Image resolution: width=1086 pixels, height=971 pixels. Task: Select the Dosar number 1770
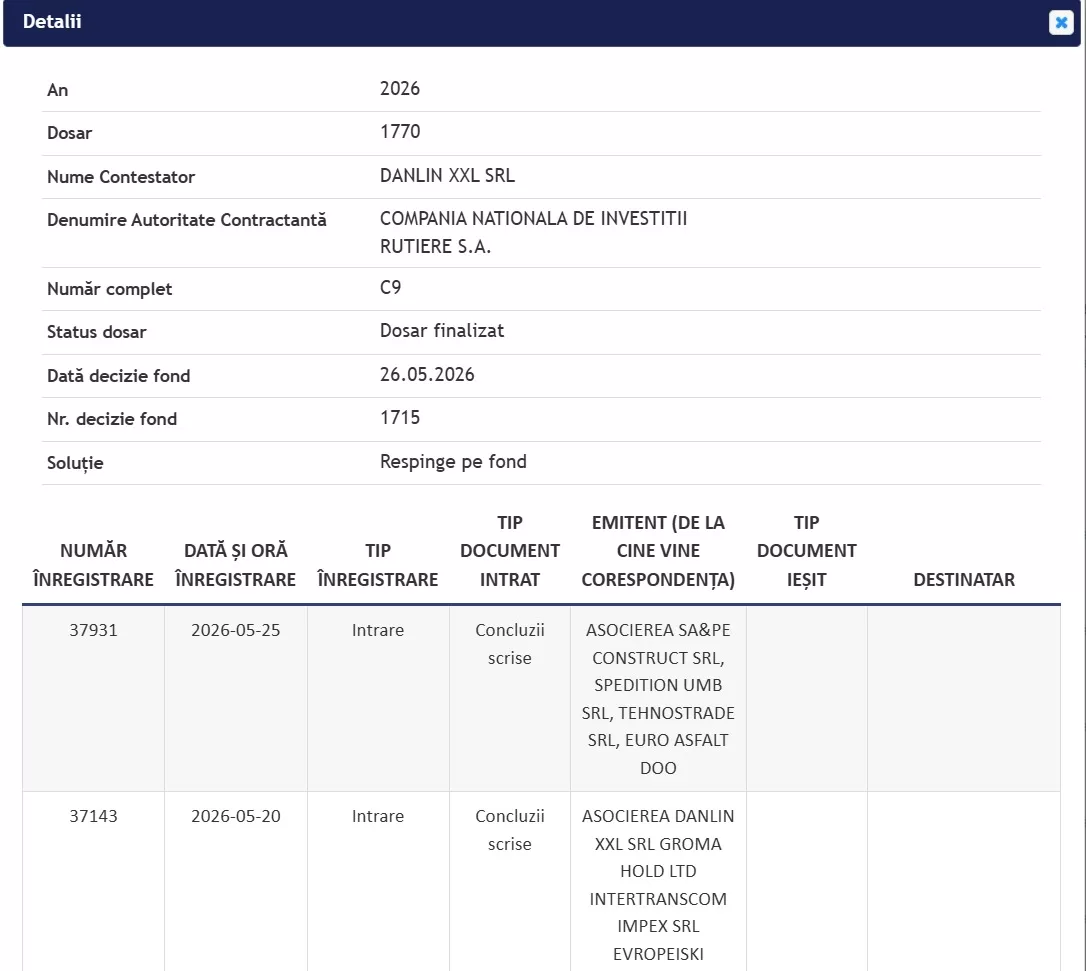point(400,132)
